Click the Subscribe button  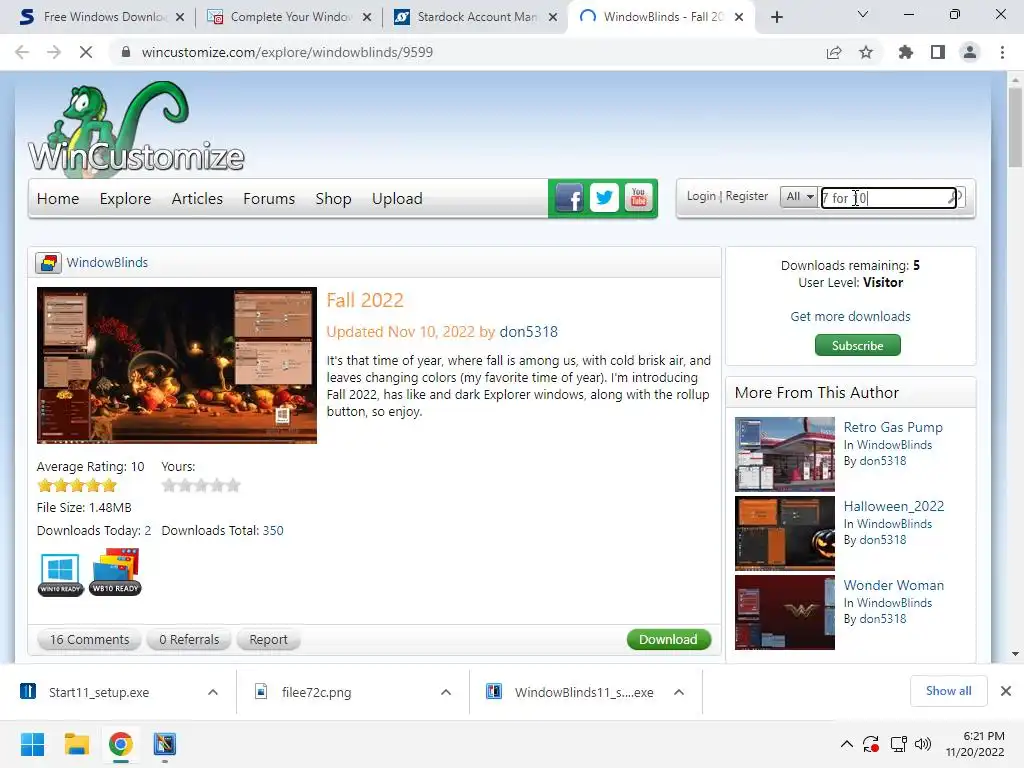point(857,345)
